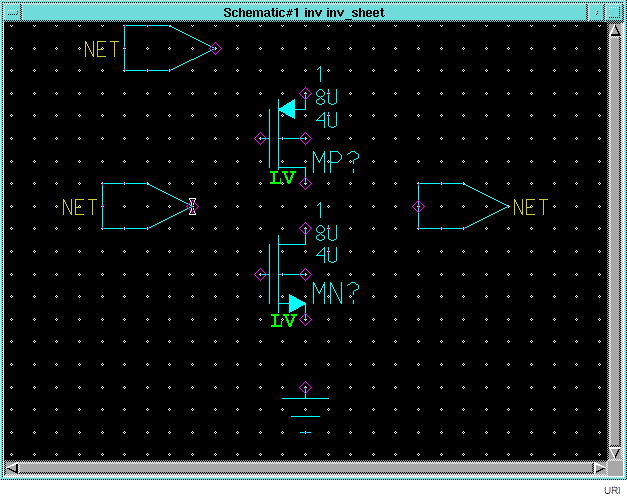627x497 pixels.
Task: Click the ground symbol at the bottom
Action: (x=306, y=410)
